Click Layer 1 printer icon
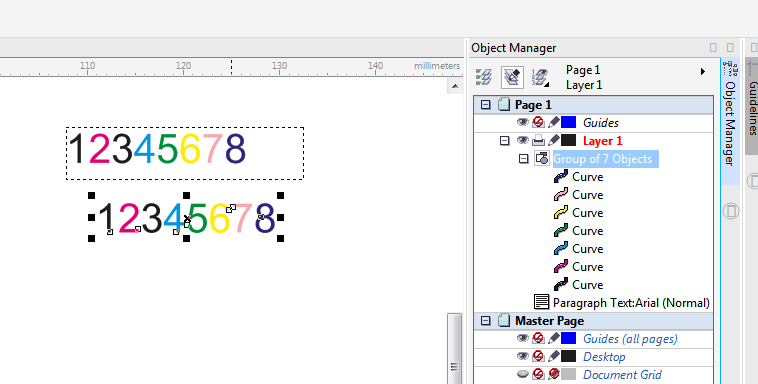This screenshot has width=758, height=384. pyautogui.click(x=538, y=141)
